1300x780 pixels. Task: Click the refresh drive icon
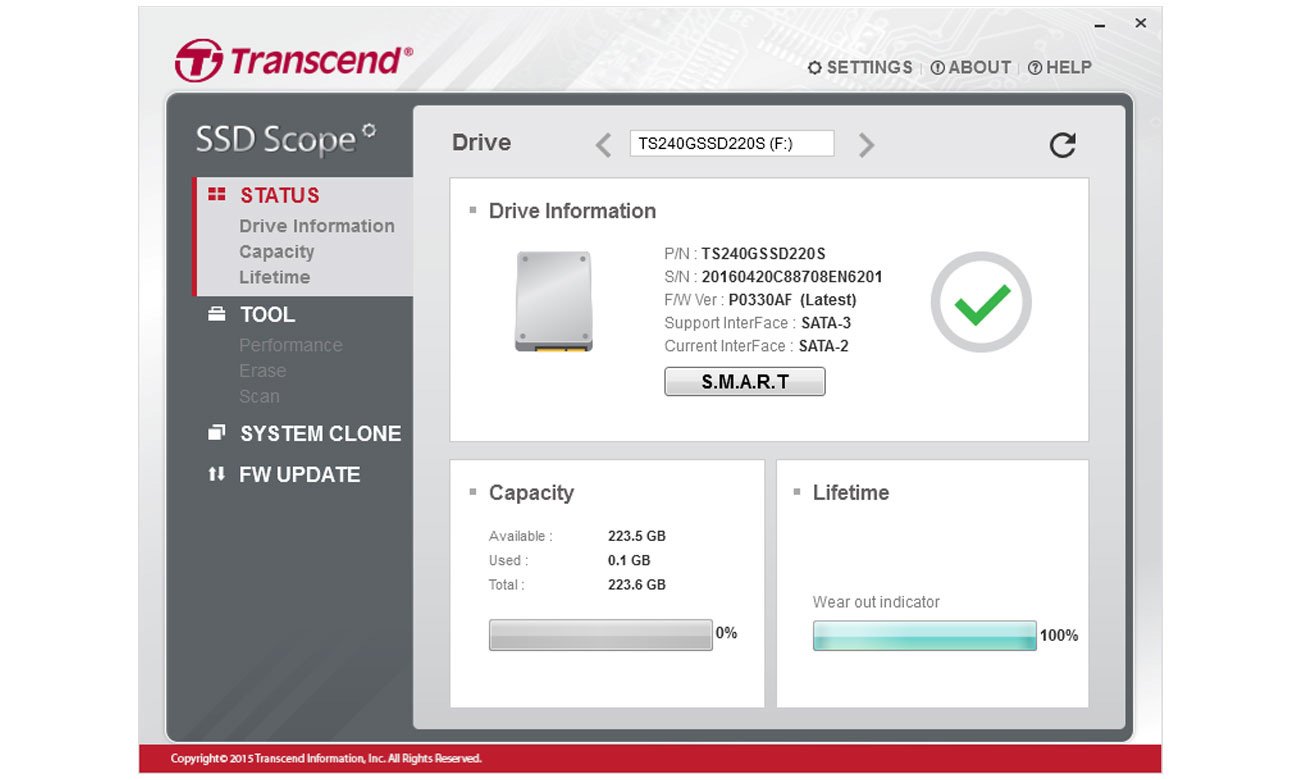click(x=1062, y=145)
